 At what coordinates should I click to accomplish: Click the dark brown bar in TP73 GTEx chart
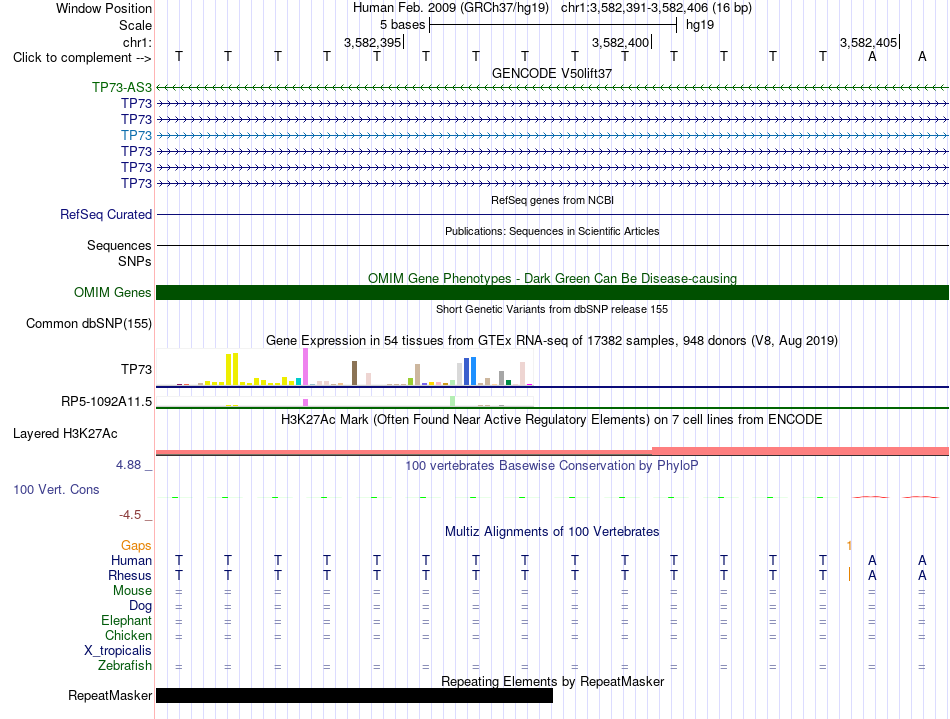(354, 373)
